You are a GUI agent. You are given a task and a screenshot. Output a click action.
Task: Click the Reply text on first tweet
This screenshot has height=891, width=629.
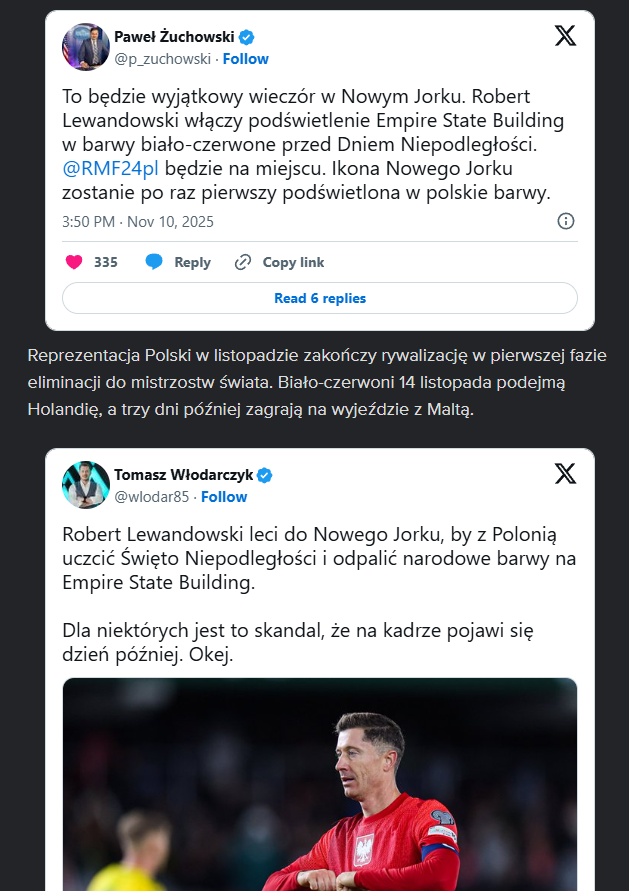[x=192, y=262]
